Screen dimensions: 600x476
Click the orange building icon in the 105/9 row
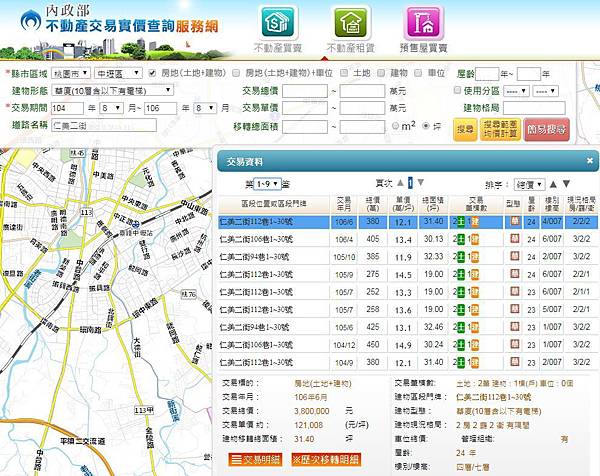[475, 274]
